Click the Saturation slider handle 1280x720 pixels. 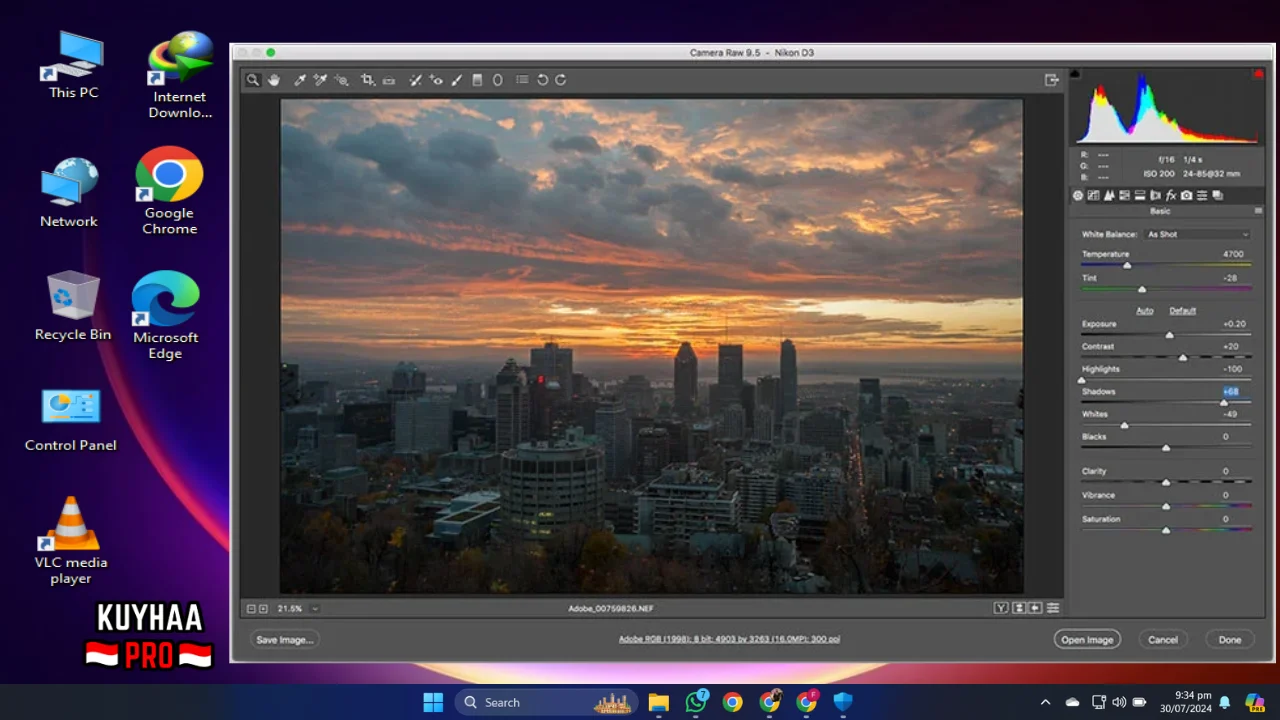(1166, 530)
